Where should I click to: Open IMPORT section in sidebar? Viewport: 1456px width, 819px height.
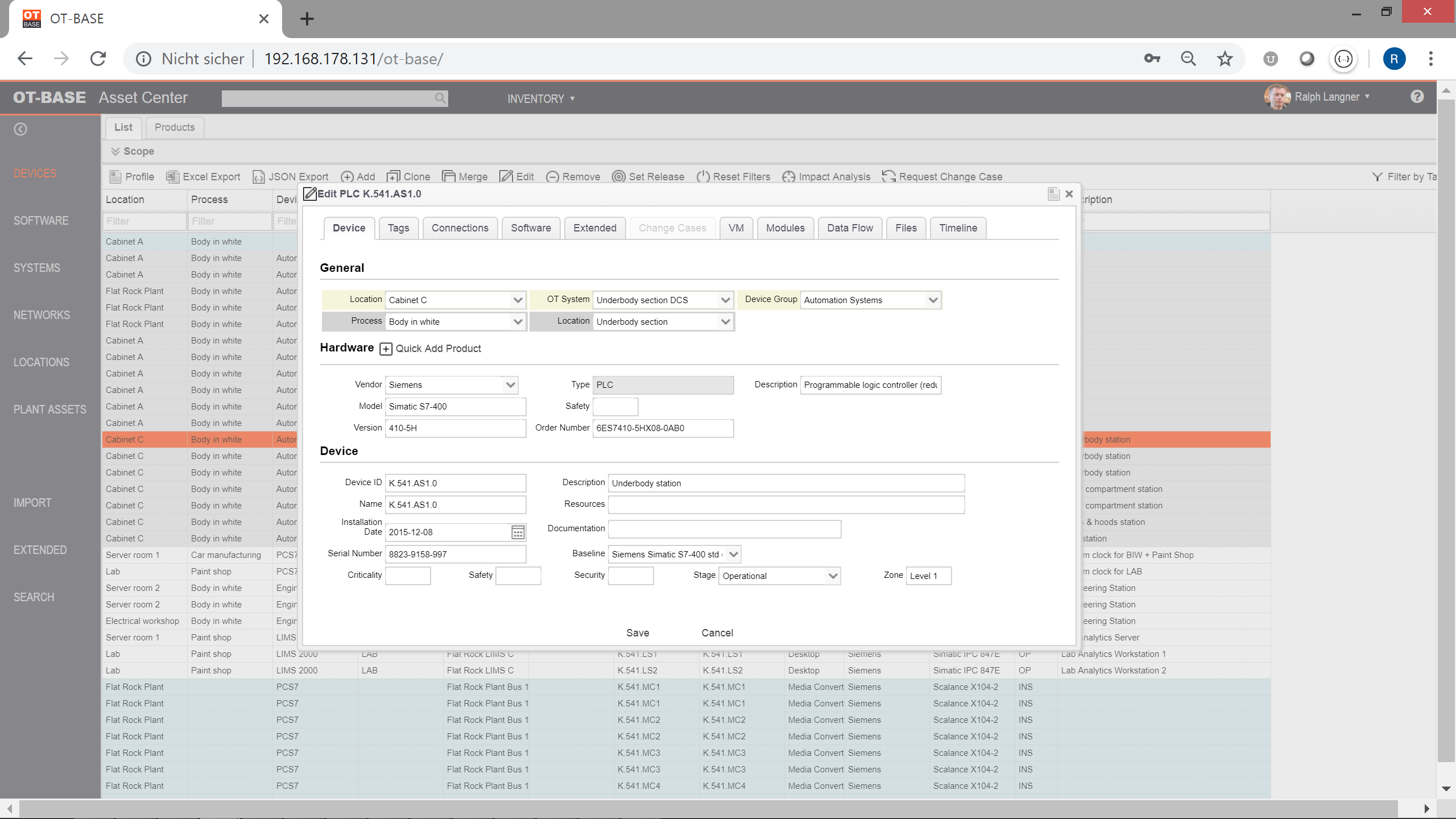tap(32, 503)
